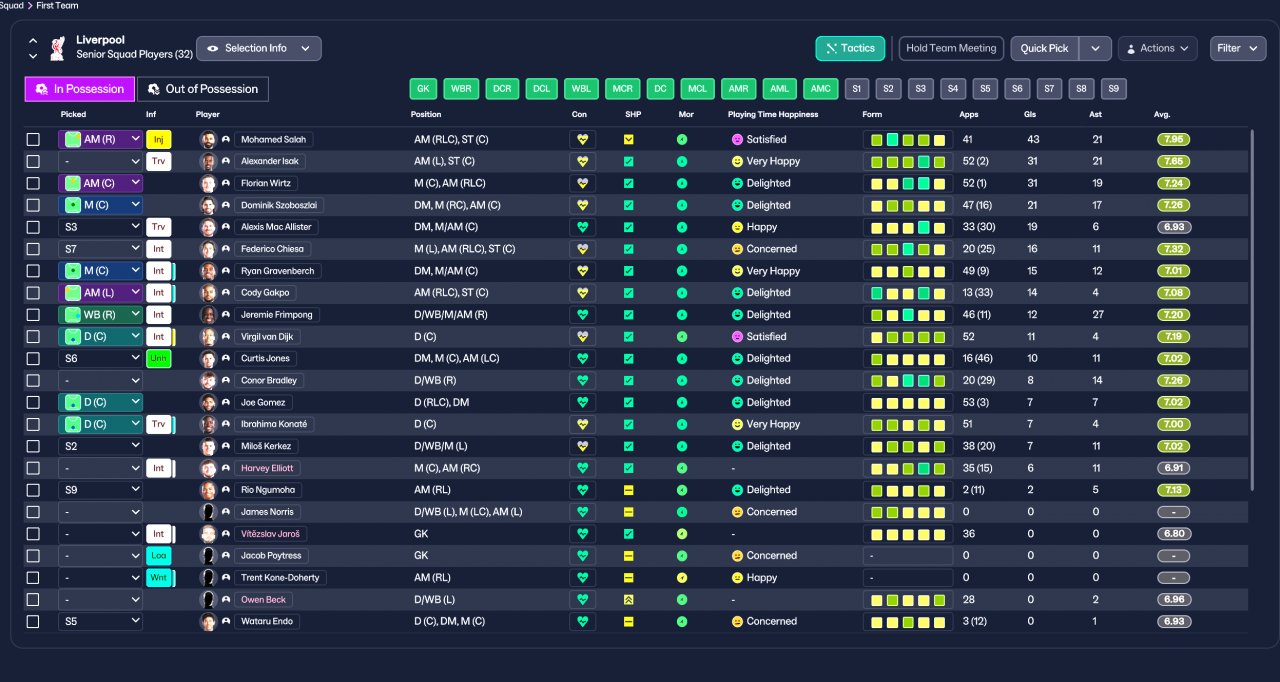This screenshot has width=1280, height=682.
Task: Tick the checkbox for Harvey Elliott
Action: click(33, 468)
